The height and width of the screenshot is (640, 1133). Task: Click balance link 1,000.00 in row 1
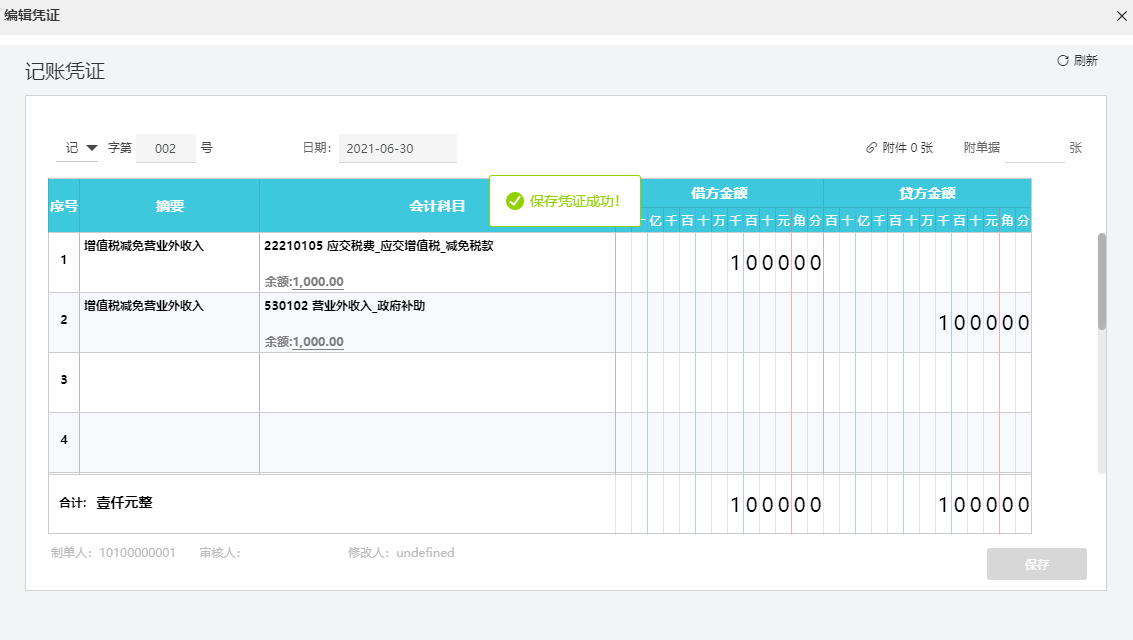[x=317, y=282]
